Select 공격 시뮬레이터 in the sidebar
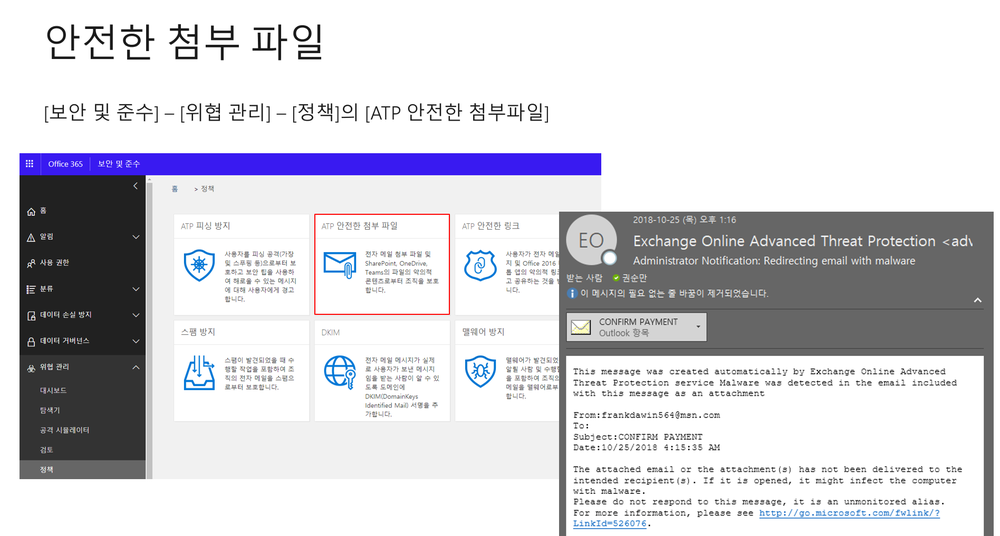The height and width of the screenshot is (536, 1000). pos(65,430)
